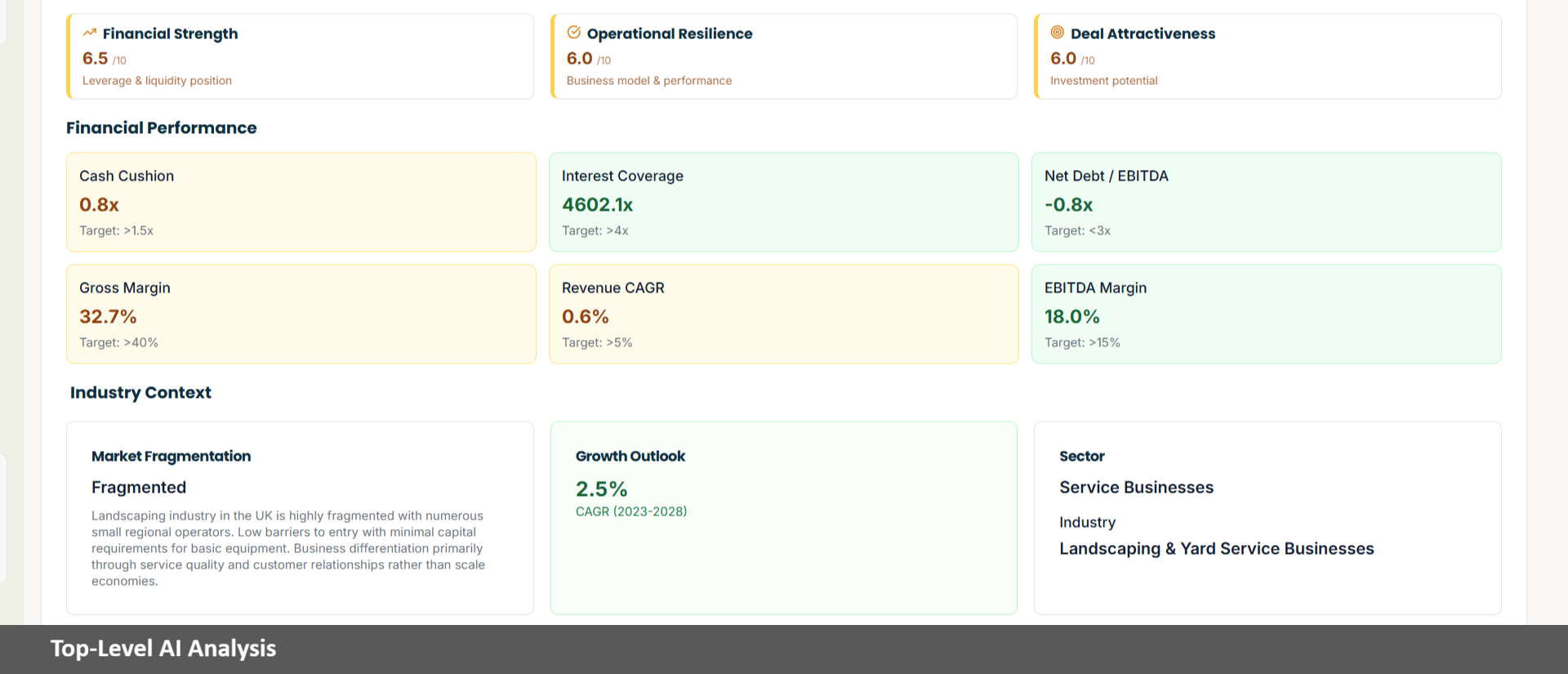
Task: Select the EBITDA Margin metric card
Action: tap(1266, 314)
